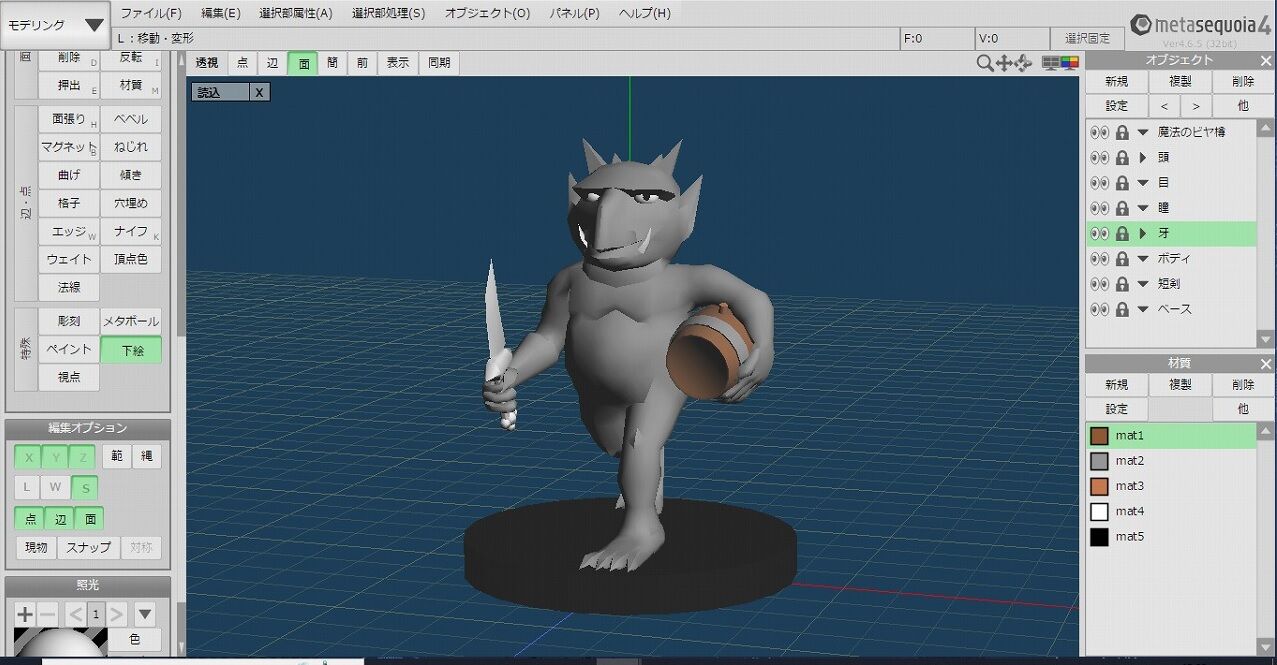Switch to W coordinate mode

click(55, 488)
